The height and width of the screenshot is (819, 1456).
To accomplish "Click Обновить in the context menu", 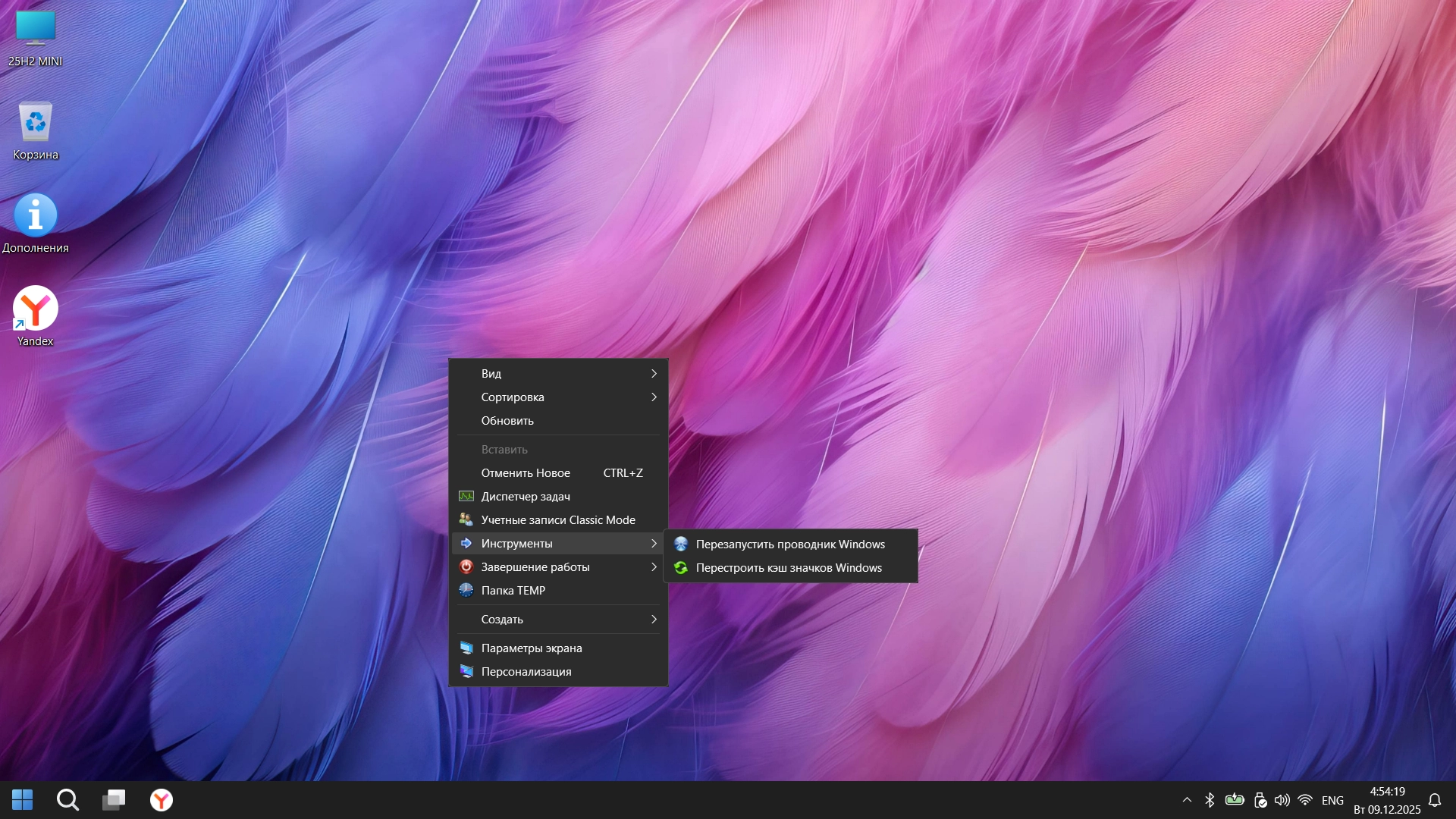I will (x=507, y=421).
